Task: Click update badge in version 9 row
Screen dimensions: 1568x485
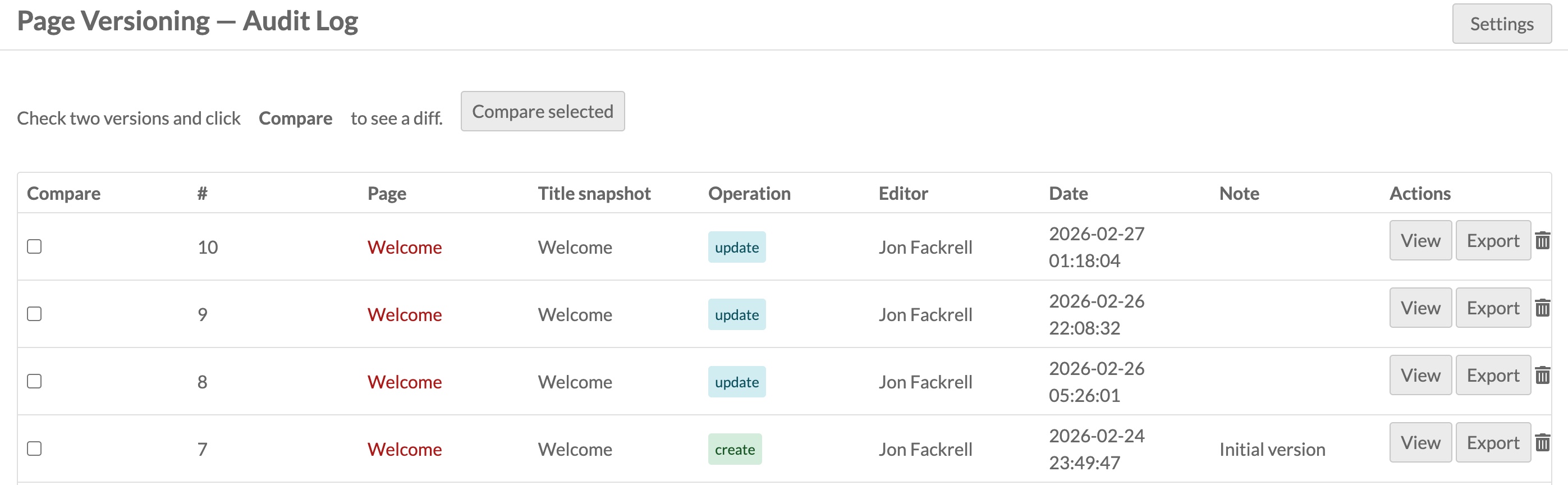Action: [x=736, y=314]
